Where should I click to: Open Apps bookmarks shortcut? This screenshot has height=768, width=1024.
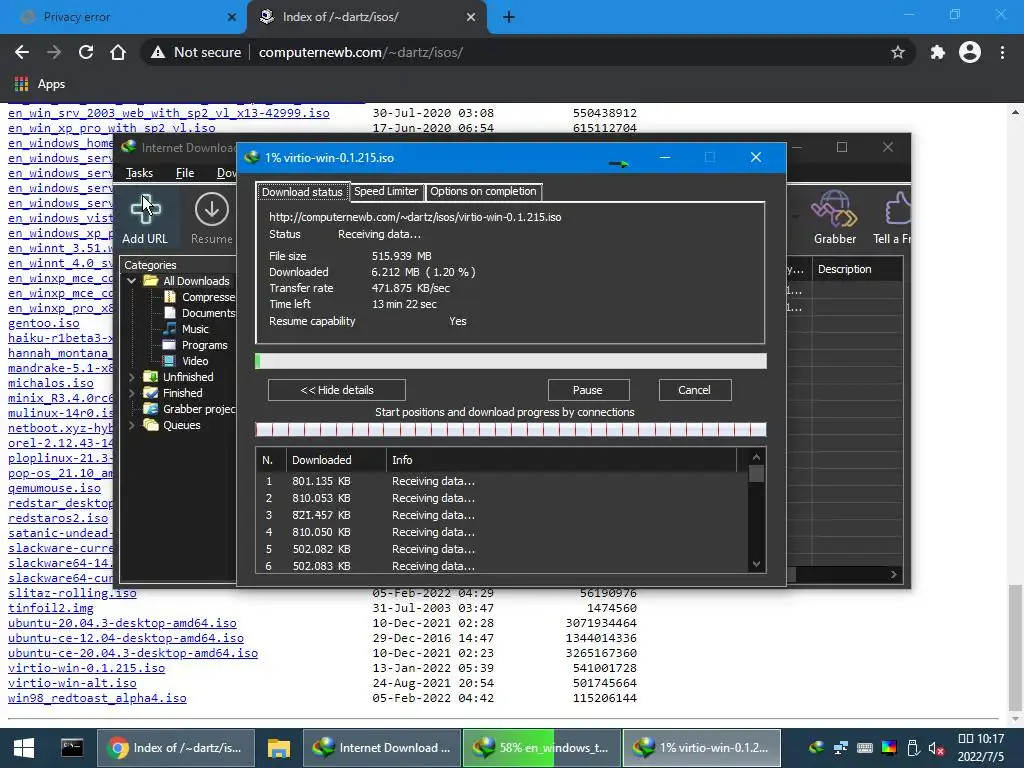(40, 84)
